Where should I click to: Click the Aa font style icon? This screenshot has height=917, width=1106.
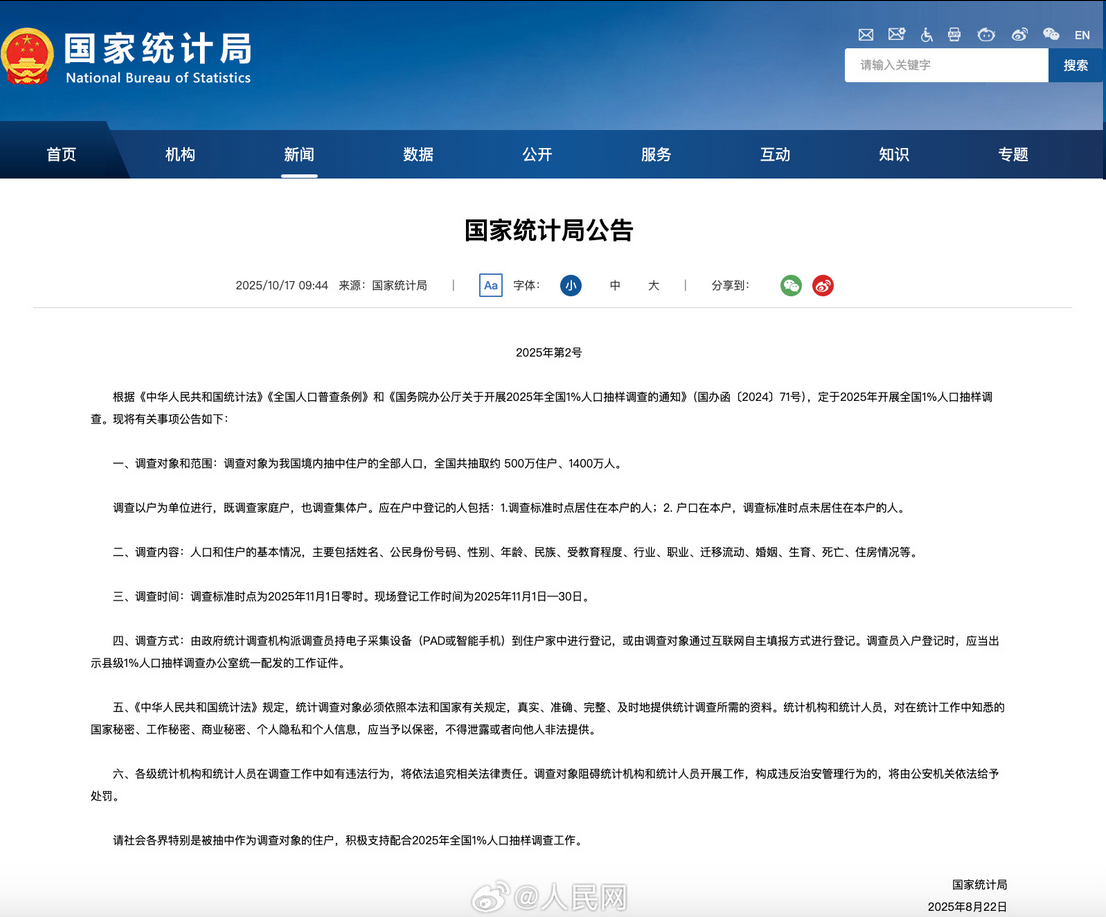pos(490,286)
